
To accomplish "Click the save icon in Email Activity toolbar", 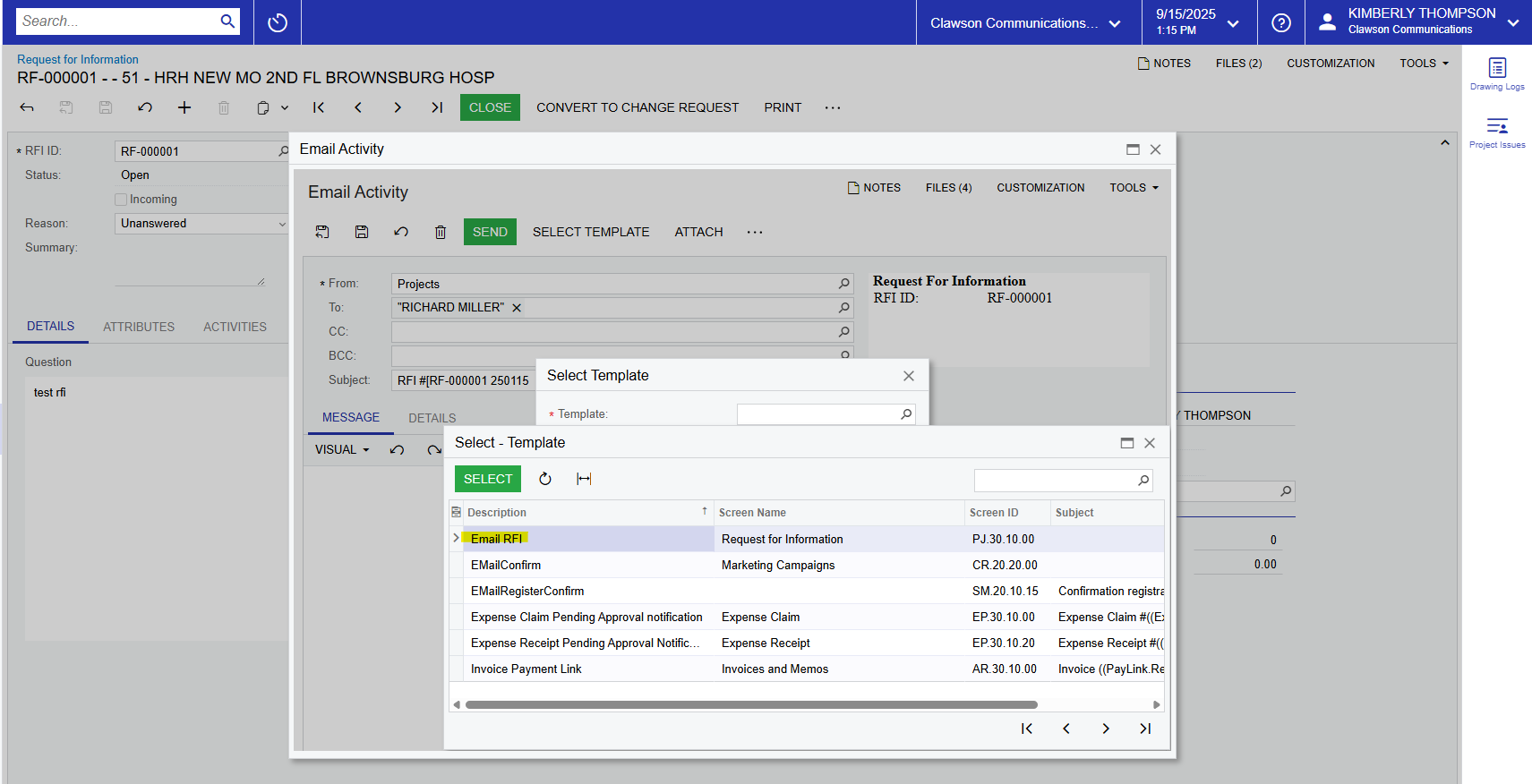I will click(362, 232).
